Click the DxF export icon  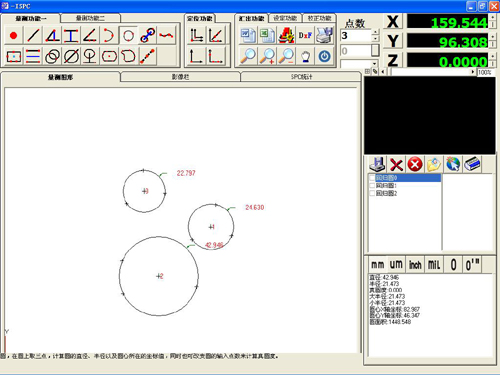click(305, 35)
